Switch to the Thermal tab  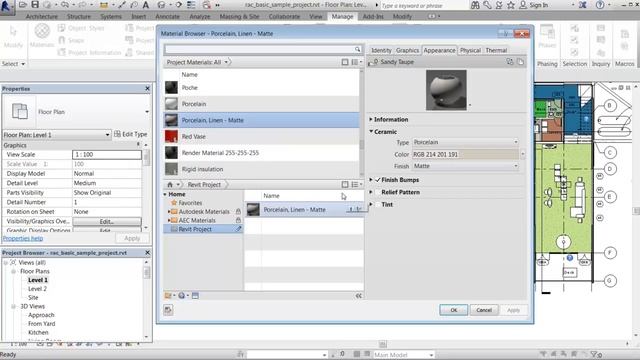[496, 50]
